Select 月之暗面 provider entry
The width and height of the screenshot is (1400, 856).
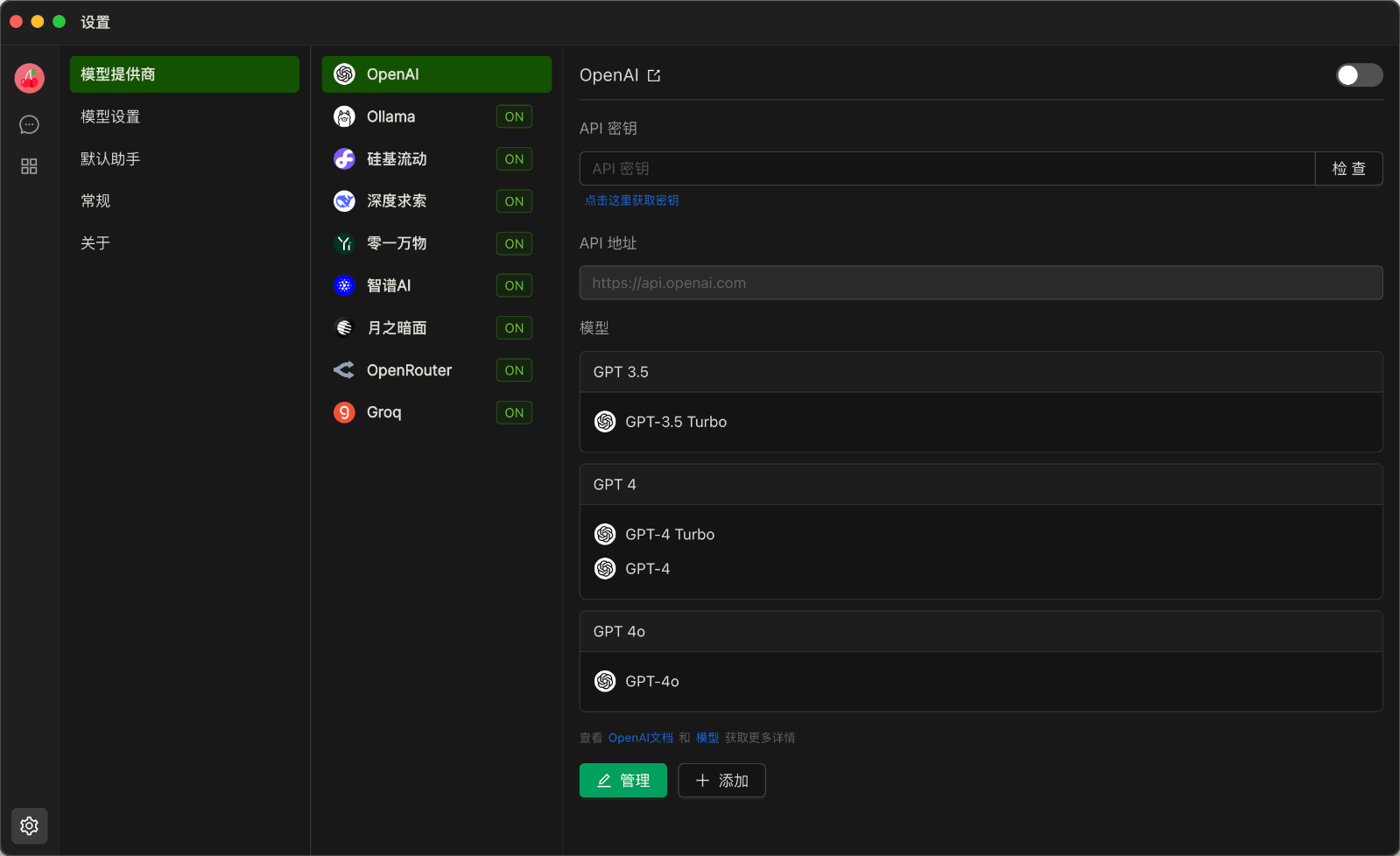point(437,327)
